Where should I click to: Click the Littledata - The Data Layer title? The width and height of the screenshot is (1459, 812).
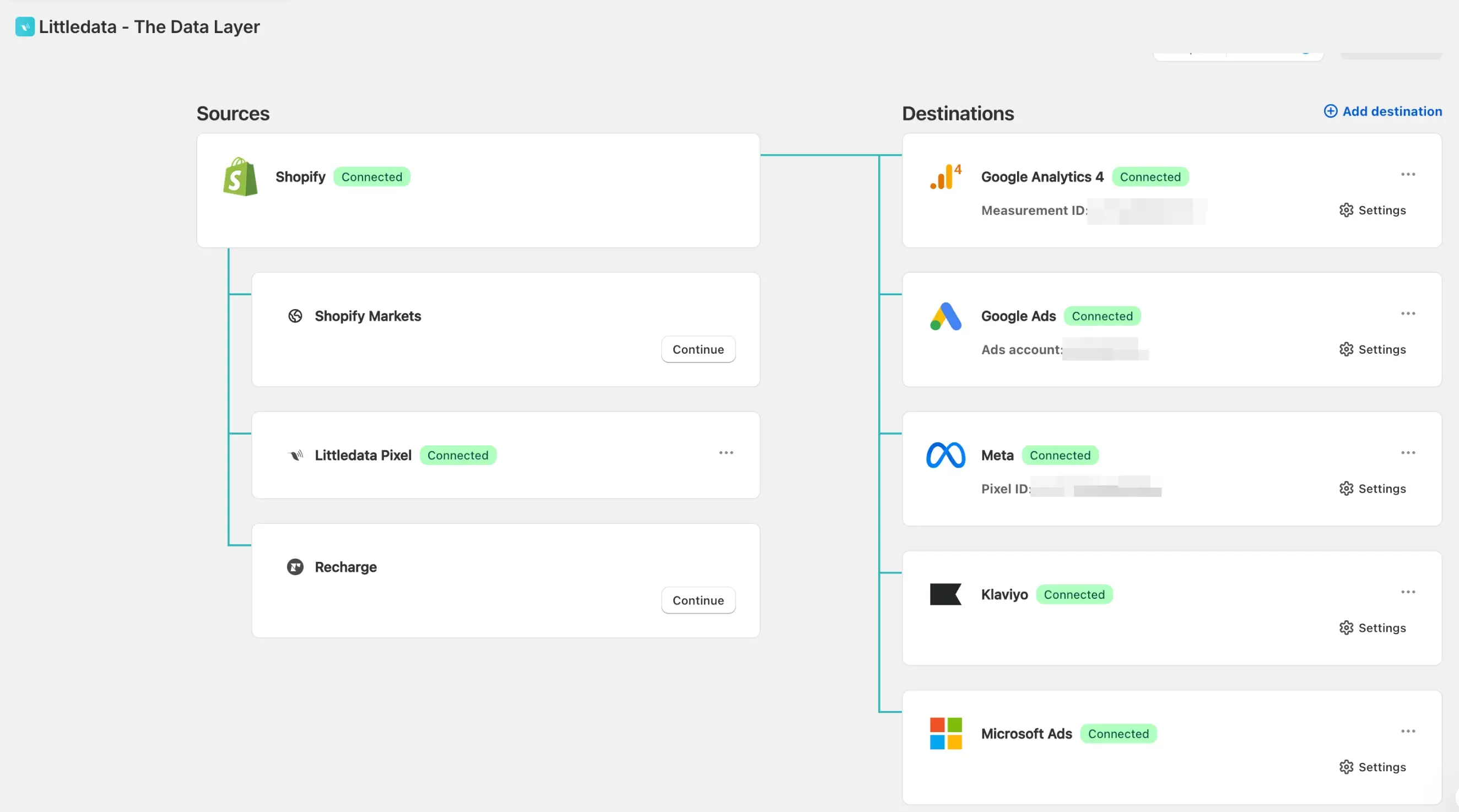149,26
